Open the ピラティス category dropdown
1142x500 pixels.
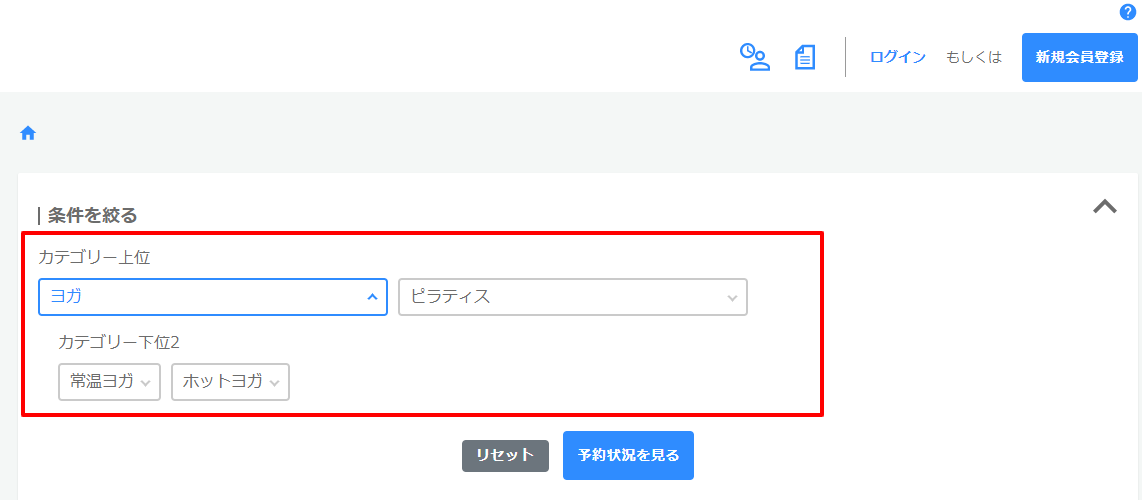coord(572,297)
